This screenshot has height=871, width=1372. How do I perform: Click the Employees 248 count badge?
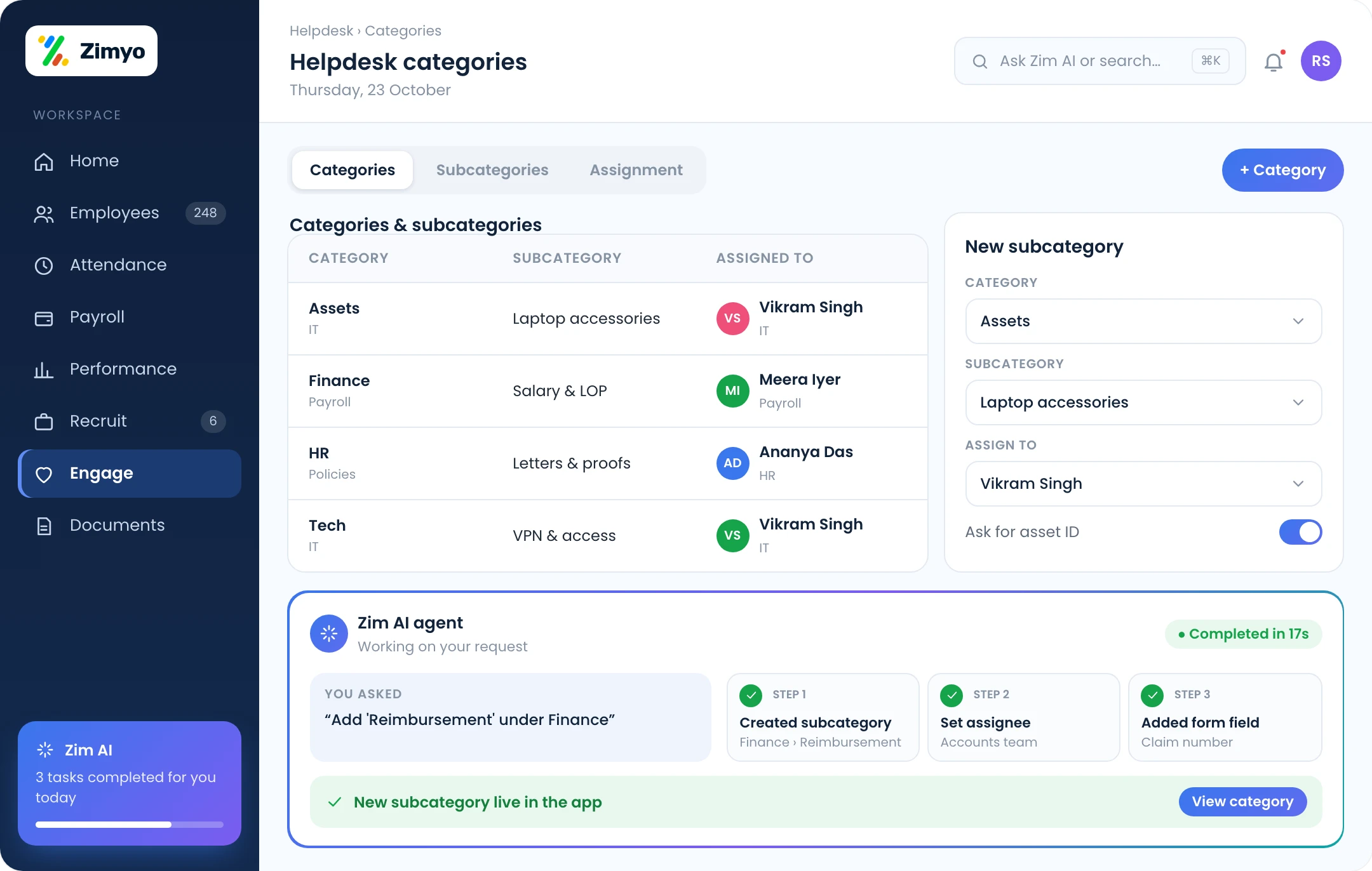point(205,213)
